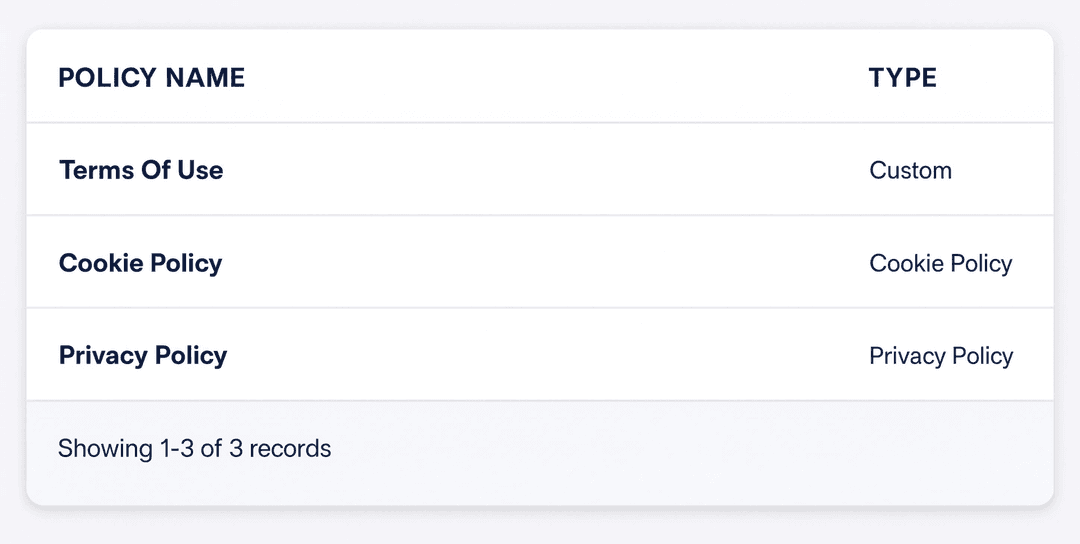
Task: Select the Terms Of Use table row
Action: click(x=540, y=169)
